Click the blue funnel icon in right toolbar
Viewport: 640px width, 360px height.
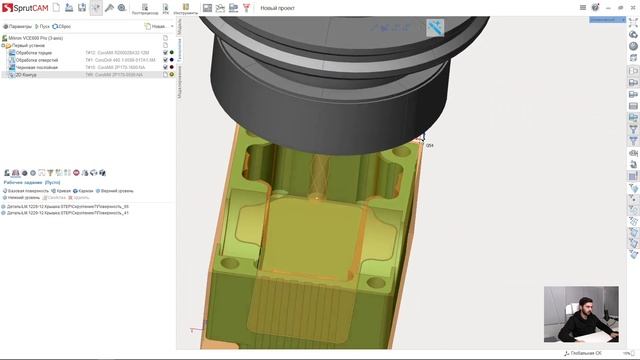point(633,141)
